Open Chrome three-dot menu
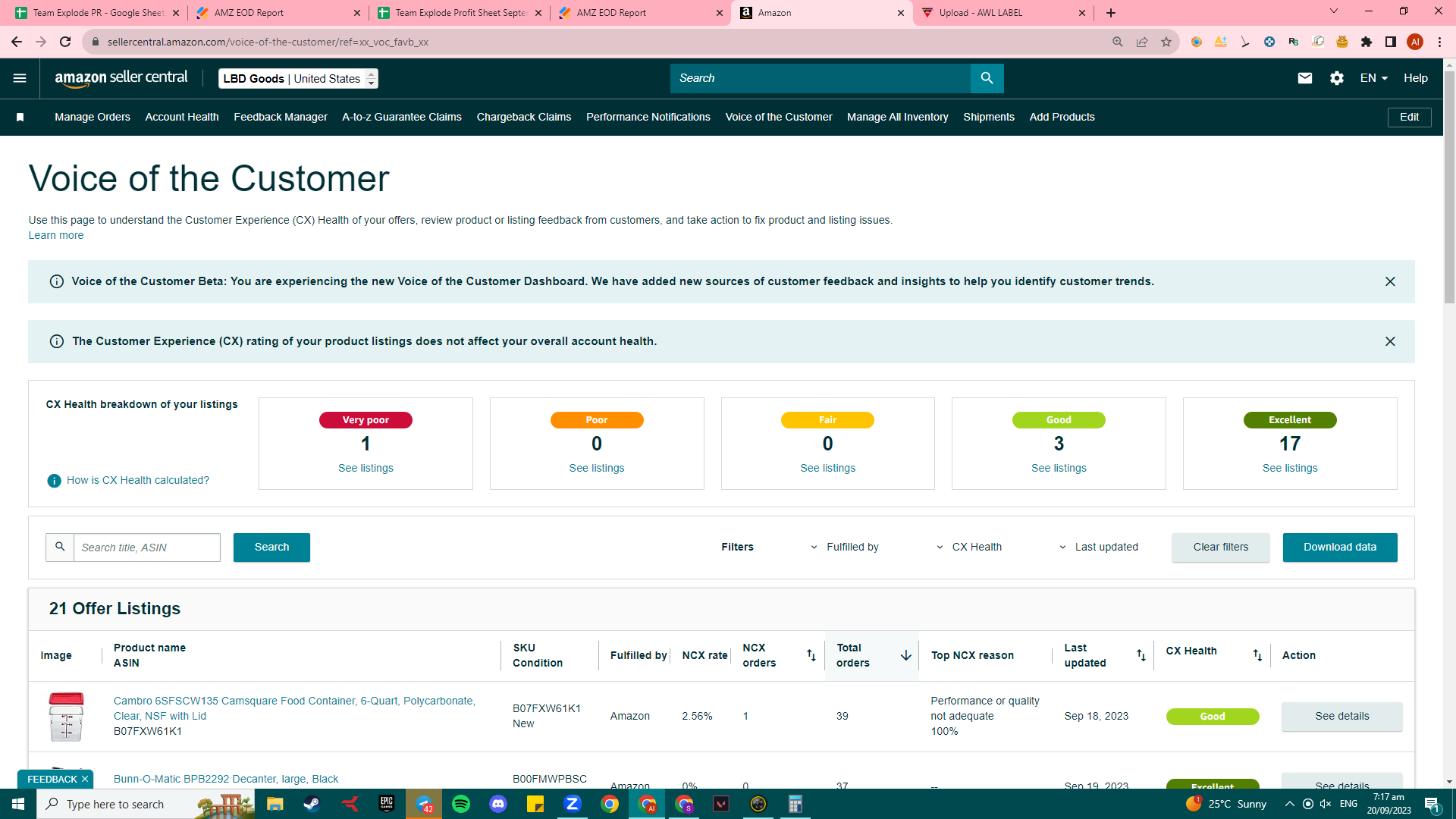This screenshot has width=1456, height=819. [1439, 42]
